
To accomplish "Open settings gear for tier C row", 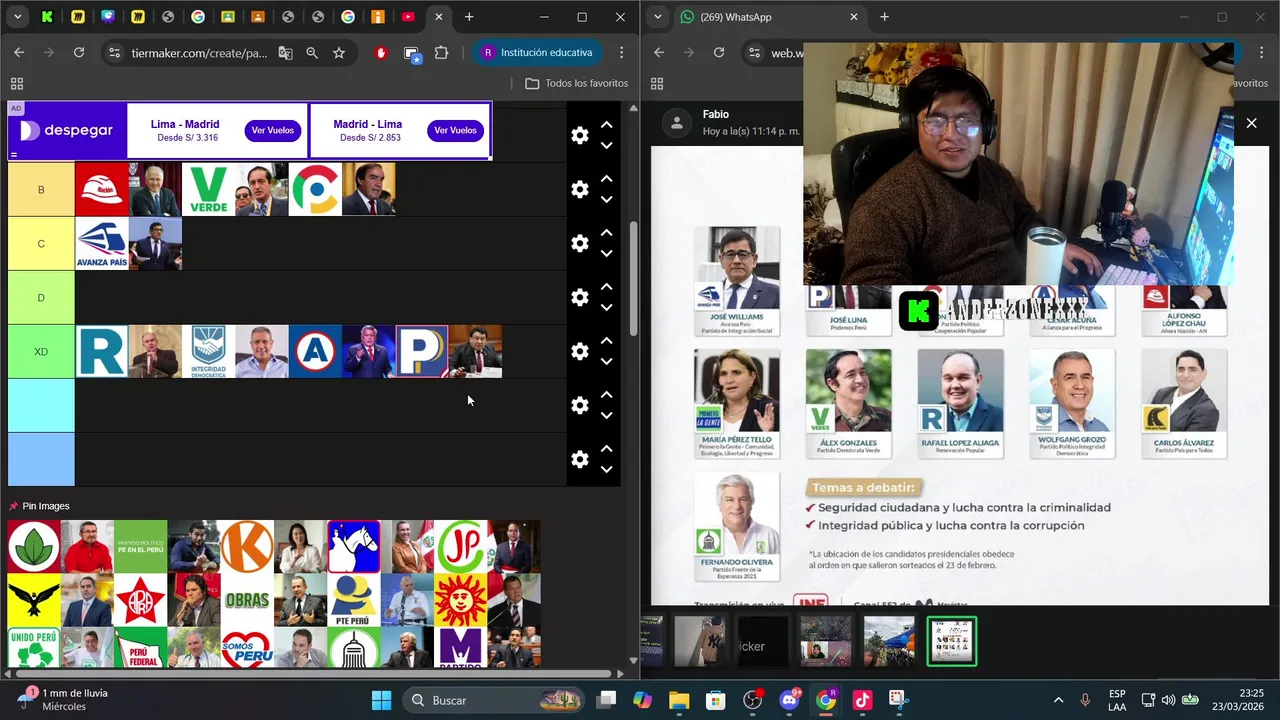I will click(580, 243).
